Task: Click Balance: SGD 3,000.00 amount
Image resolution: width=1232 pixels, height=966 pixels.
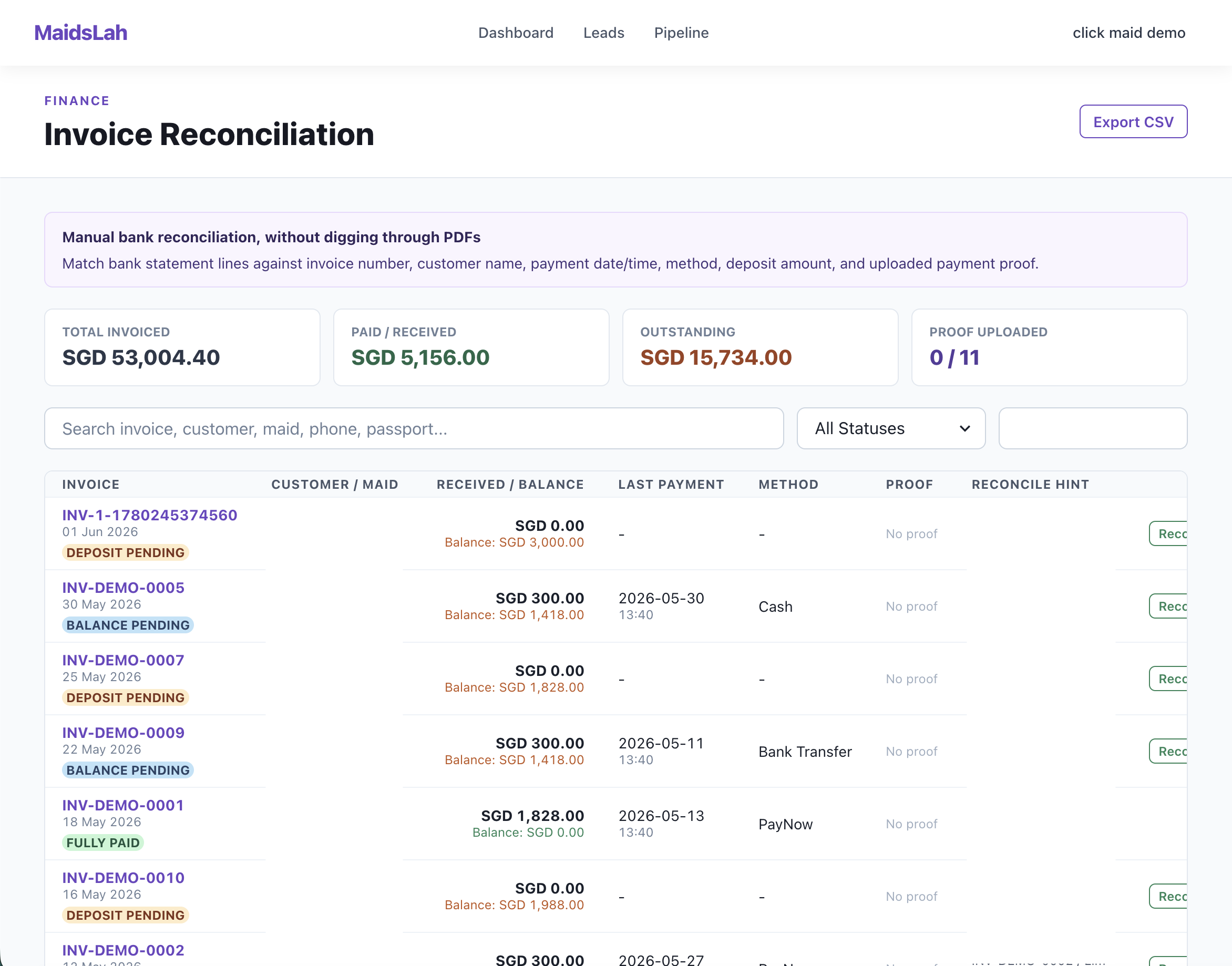Action: coord(514,542)
